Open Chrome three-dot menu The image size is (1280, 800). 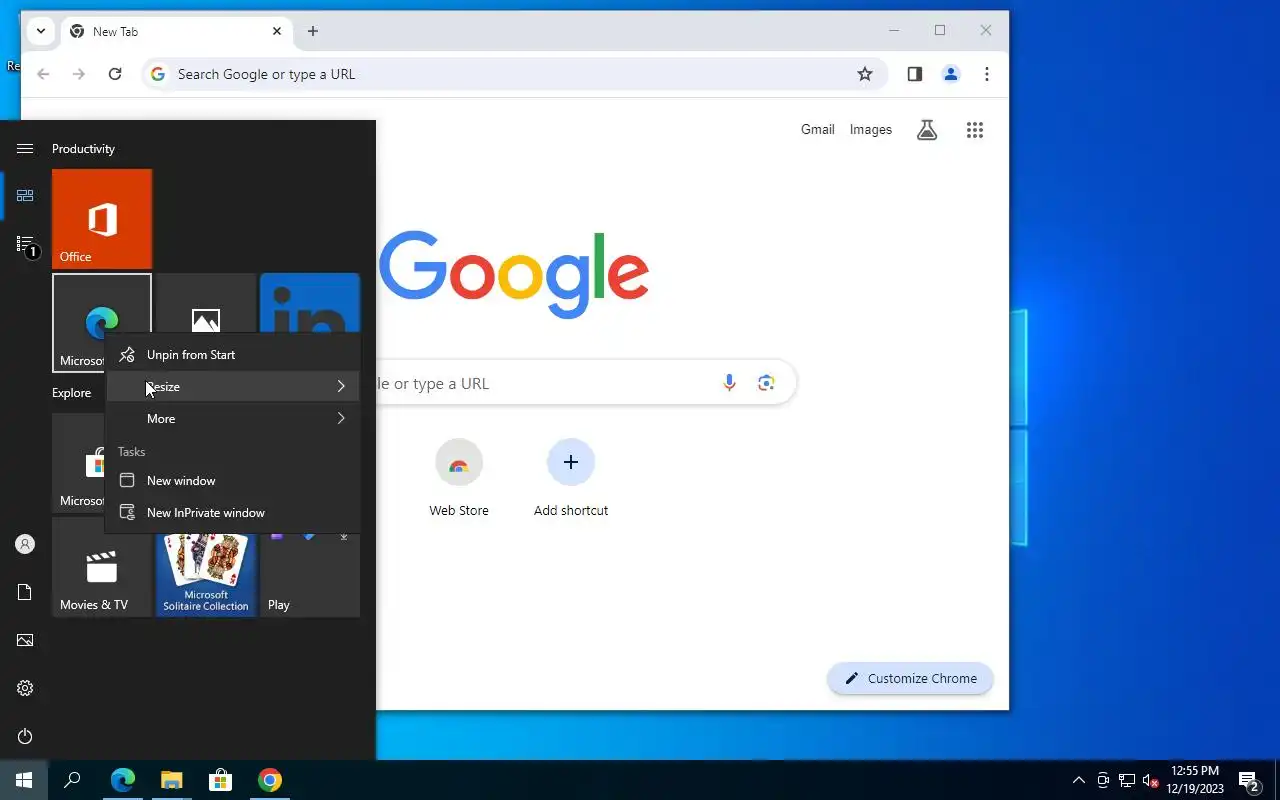pyautogui.click(x=987, y=74)
